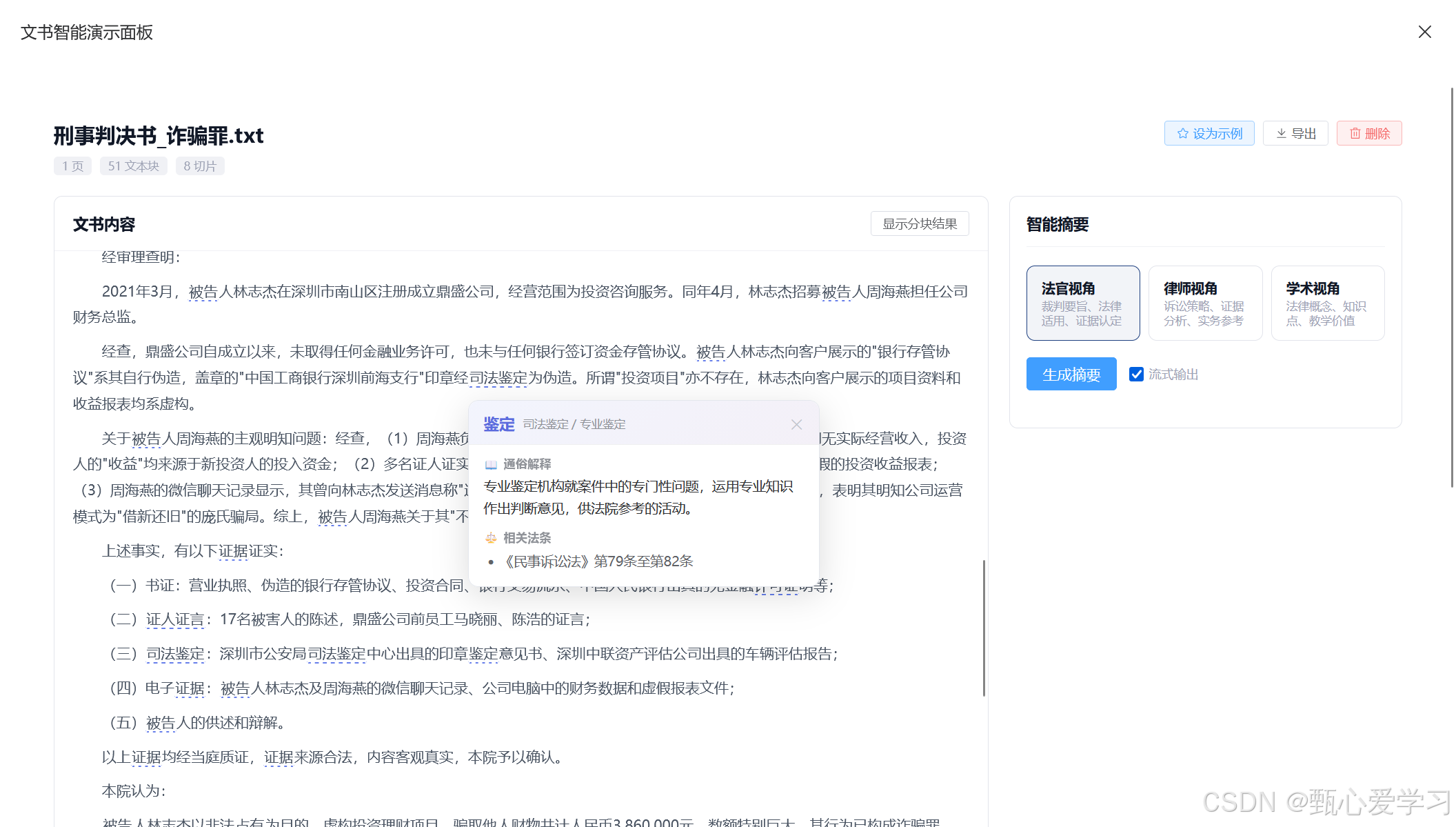
Task: Click the 显示分块结果 button
Action: [919, 223]
